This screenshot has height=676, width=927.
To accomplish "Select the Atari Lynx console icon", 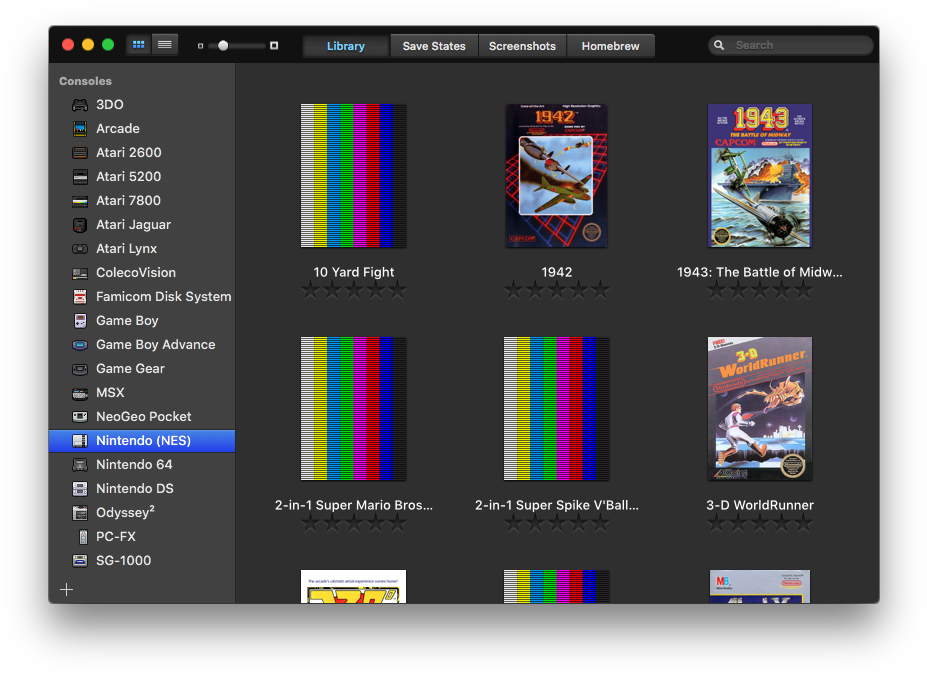I will [80, 249].
